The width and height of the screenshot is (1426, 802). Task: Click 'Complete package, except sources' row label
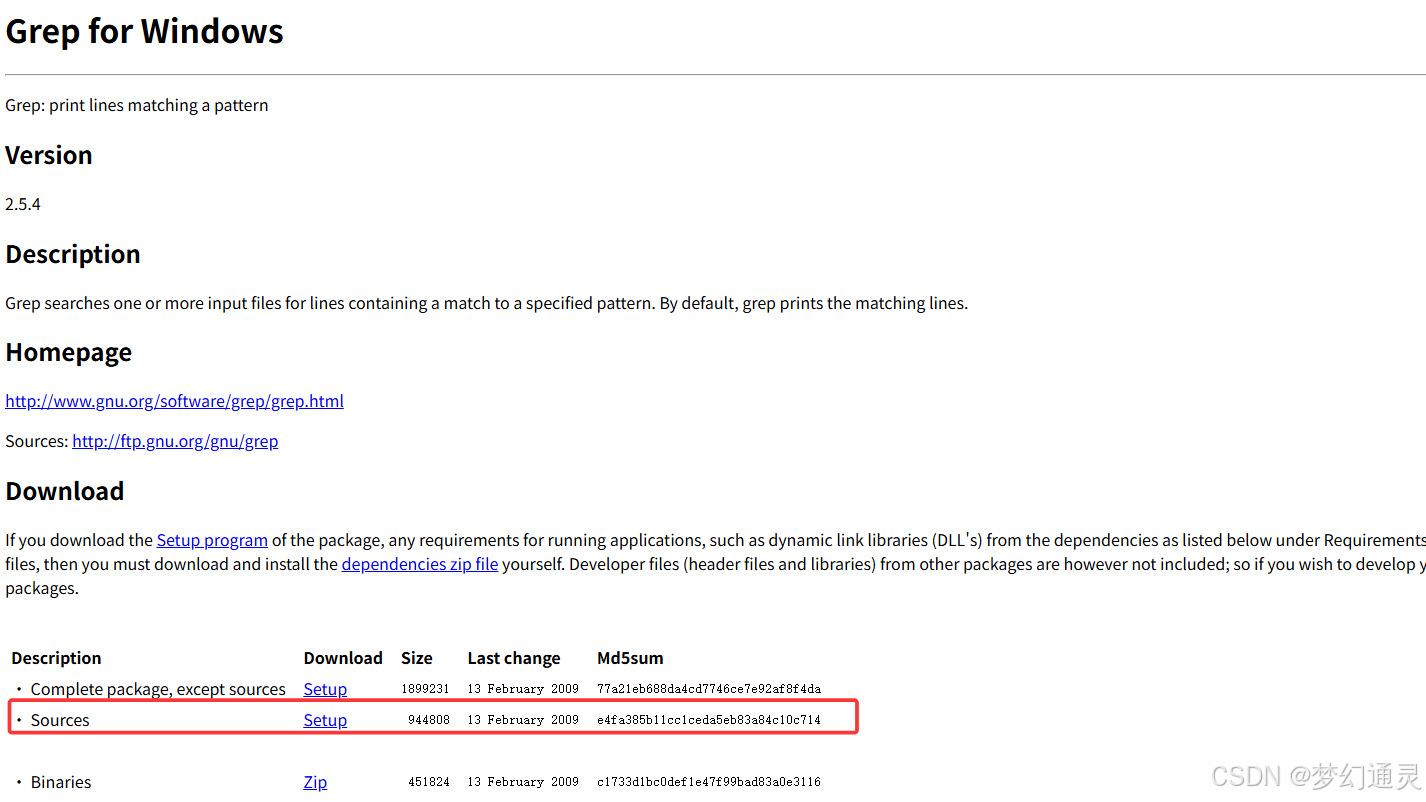pyautogui.click(x=158, y=689)
